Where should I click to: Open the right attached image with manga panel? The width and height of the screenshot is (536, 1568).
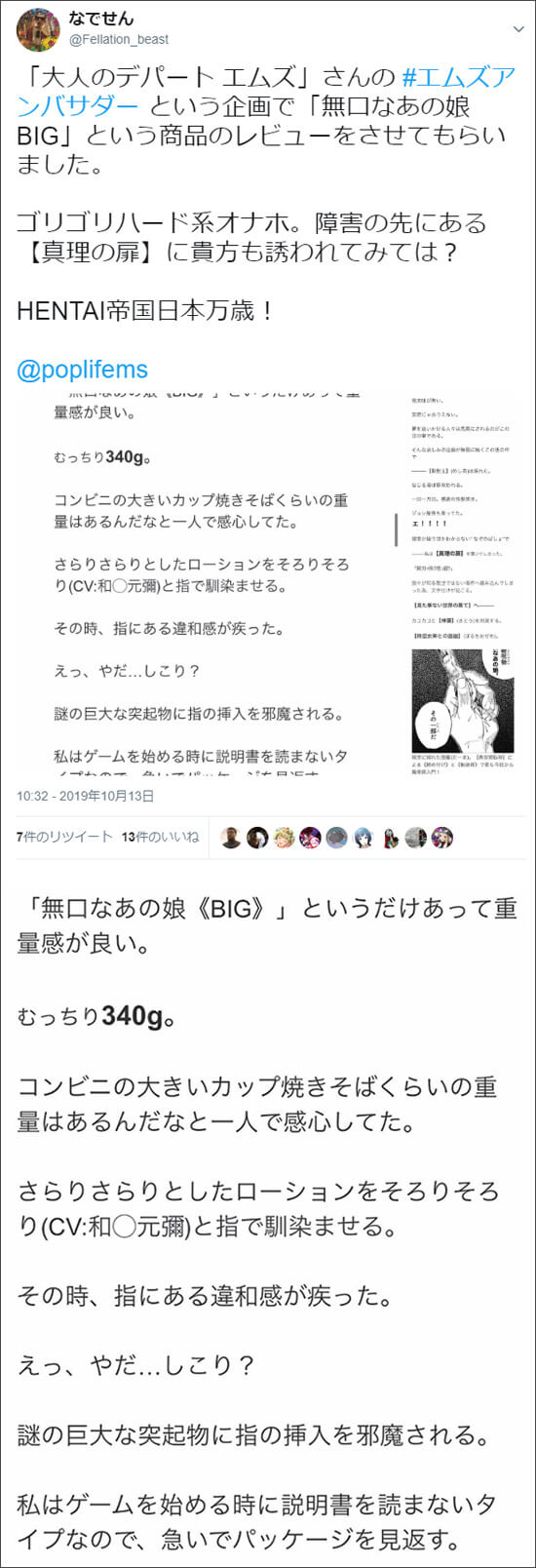(x=463, y=583)
